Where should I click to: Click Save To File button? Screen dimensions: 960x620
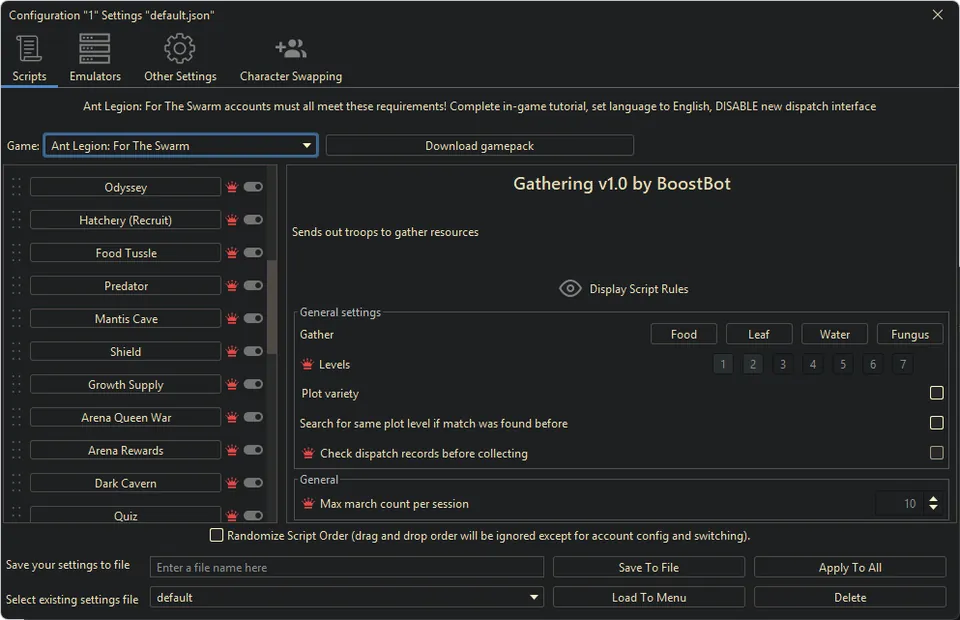648,567
